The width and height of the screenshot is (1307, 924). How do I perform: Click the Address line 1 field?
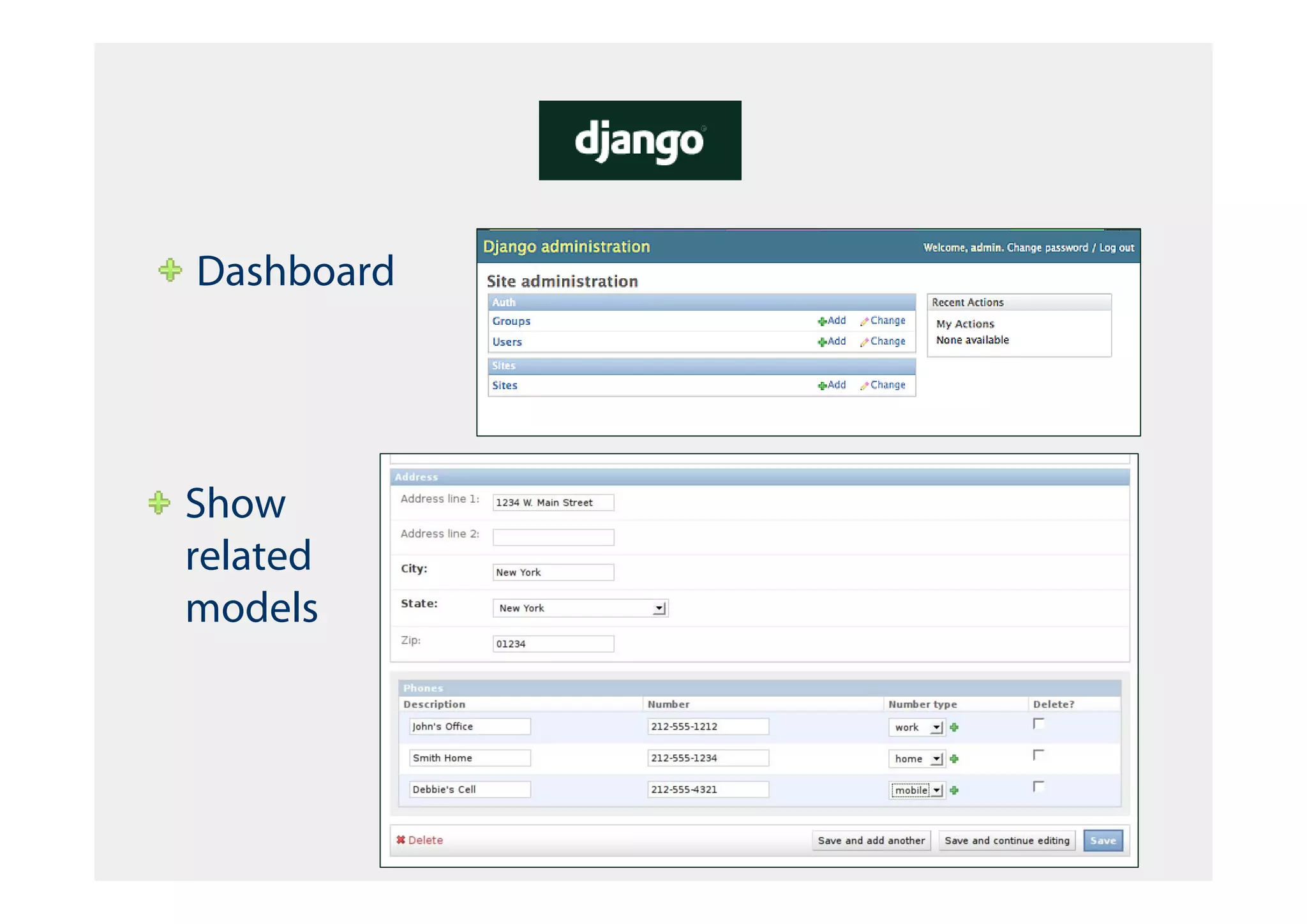point(553,503)
